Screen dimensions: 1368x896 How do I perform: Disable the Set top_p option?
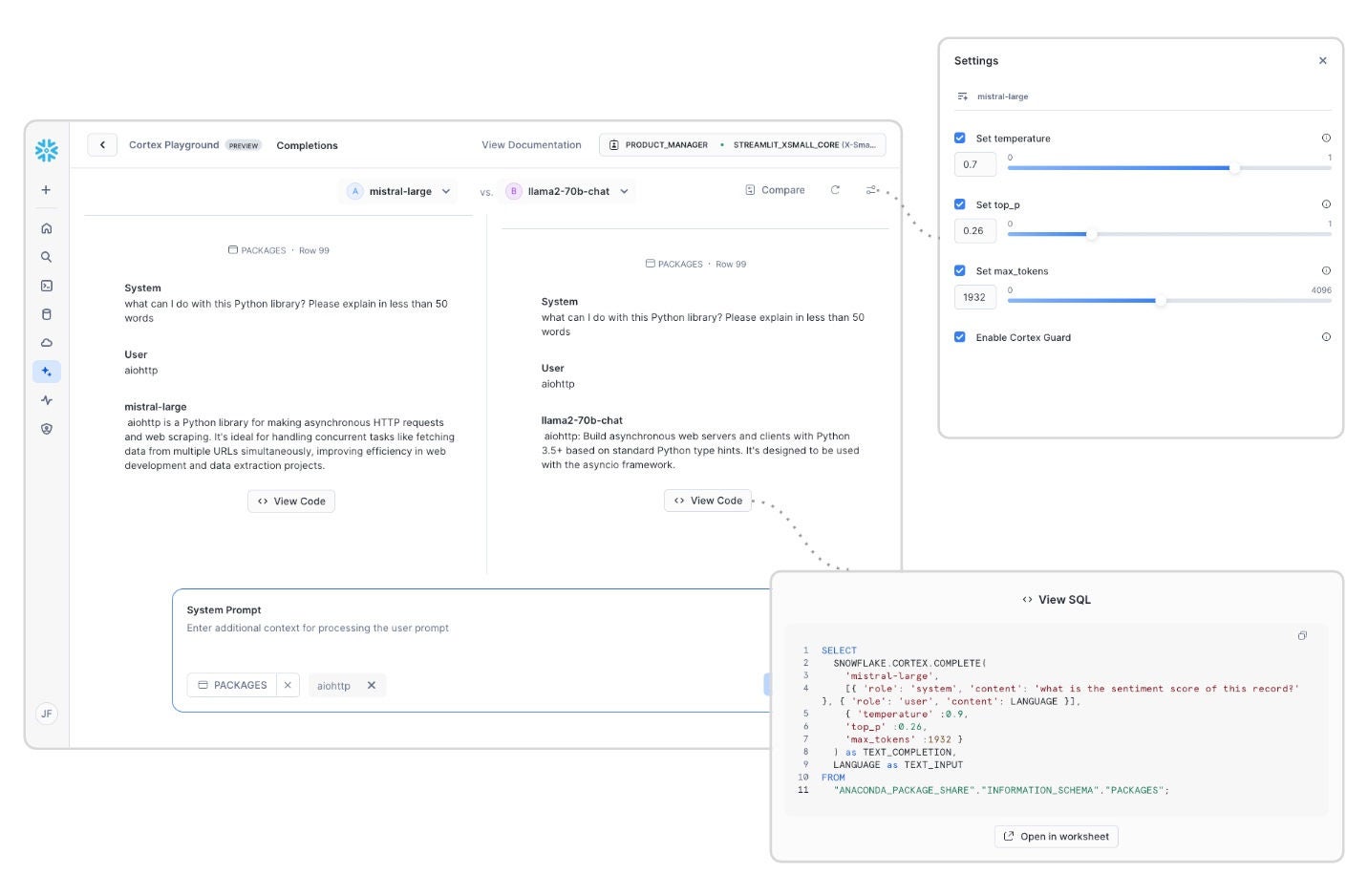pyautogui.click(x=960, y=204)
